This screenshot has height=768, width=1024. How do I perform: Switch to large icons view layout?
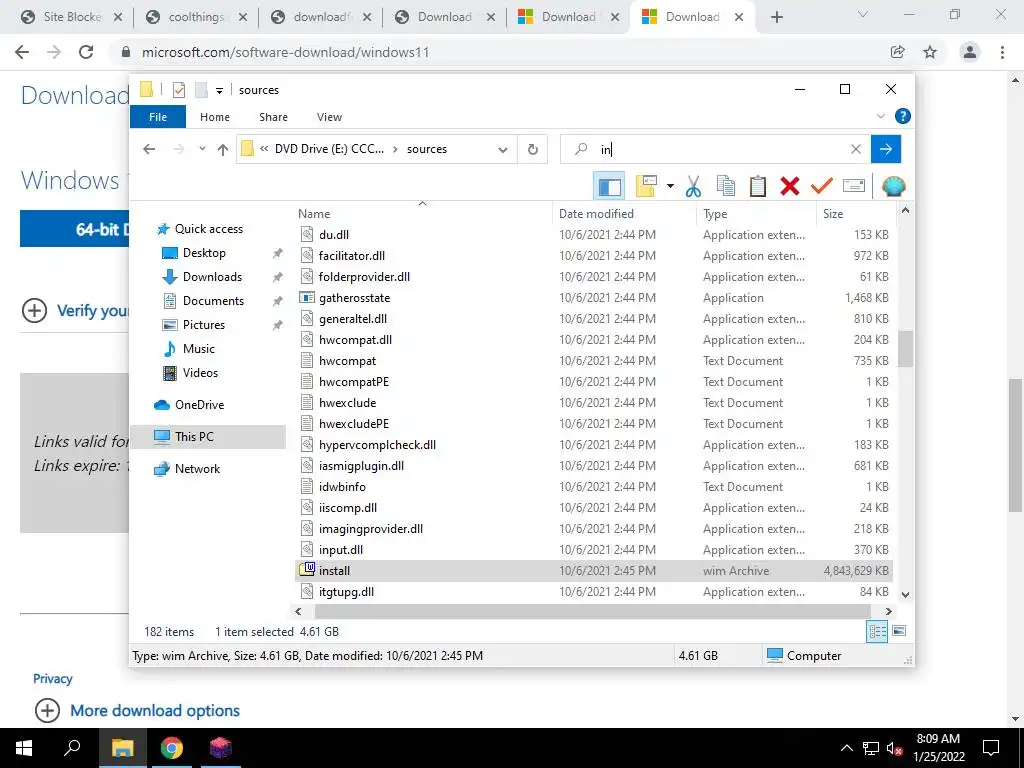(899, 632)
